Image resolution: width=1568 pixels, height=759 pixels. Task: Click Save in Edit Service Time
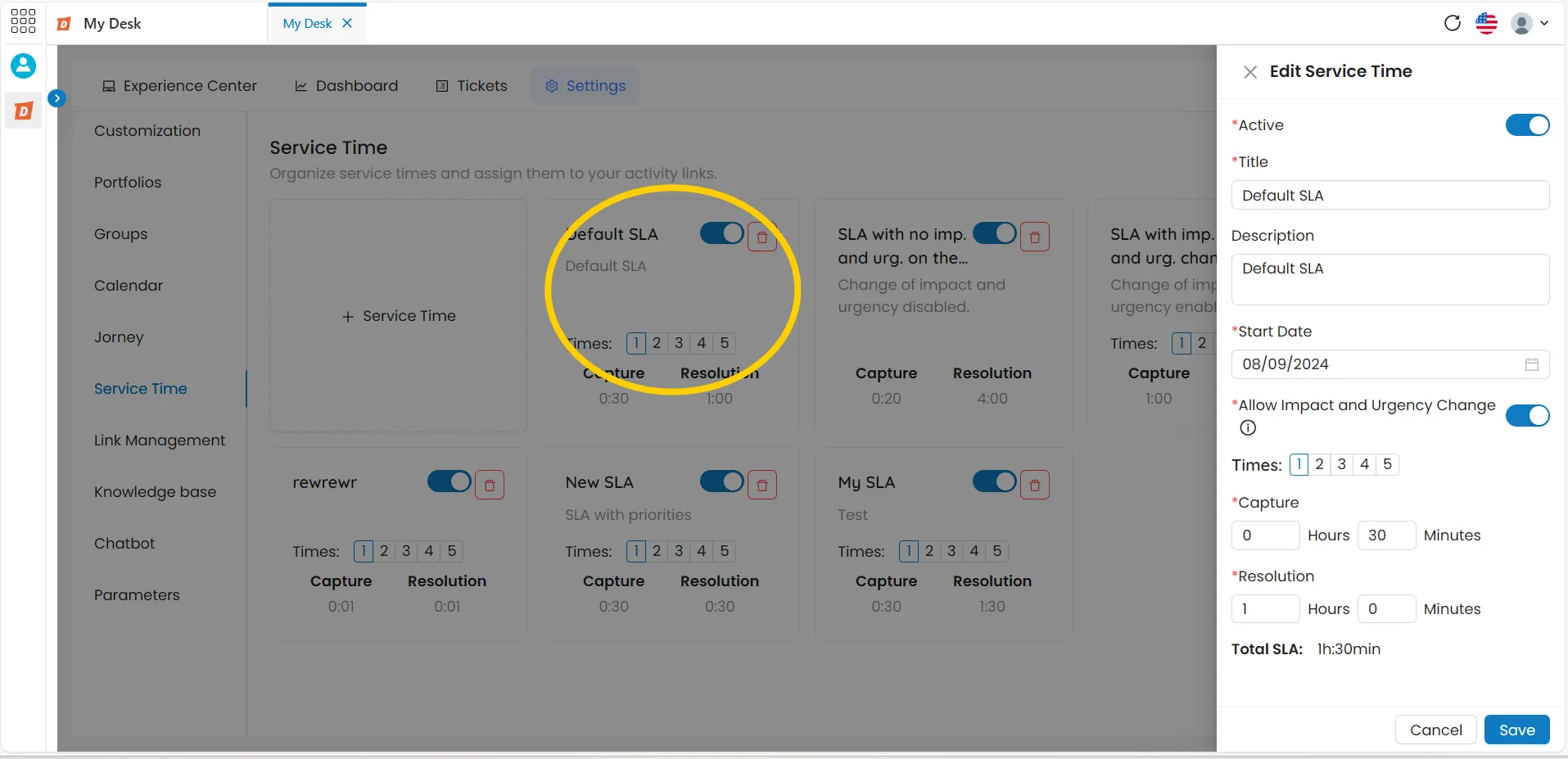[x=1517, y=730]
